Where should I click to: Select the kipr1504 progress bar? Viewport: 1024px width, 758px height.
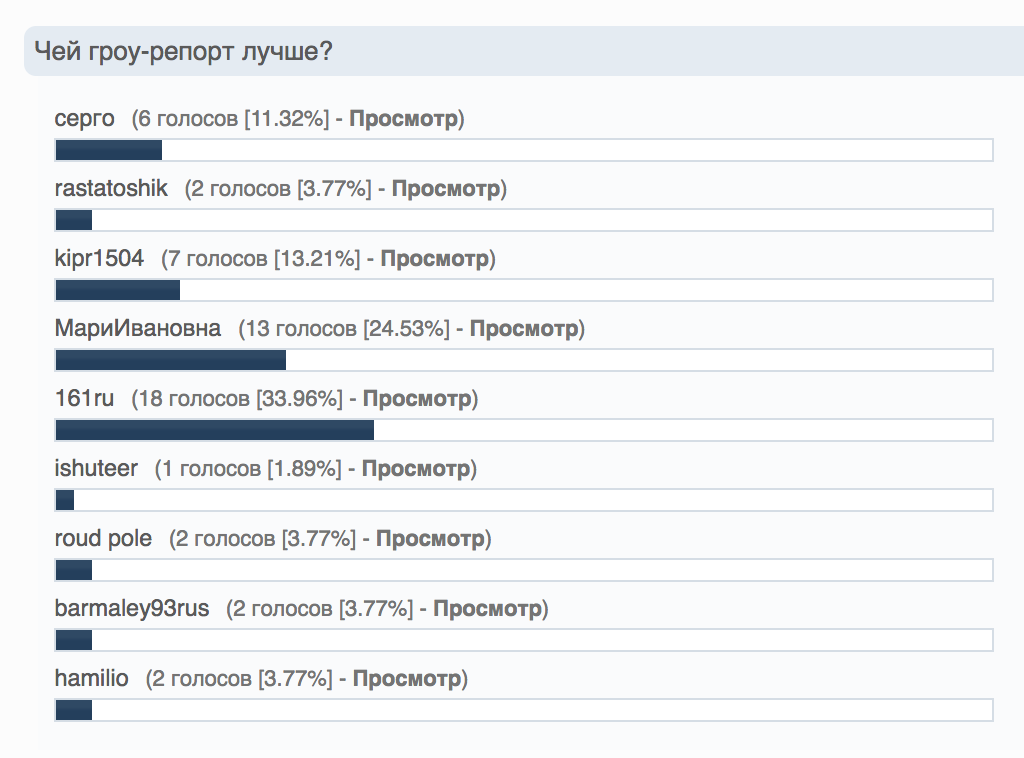tap(524, 290)
